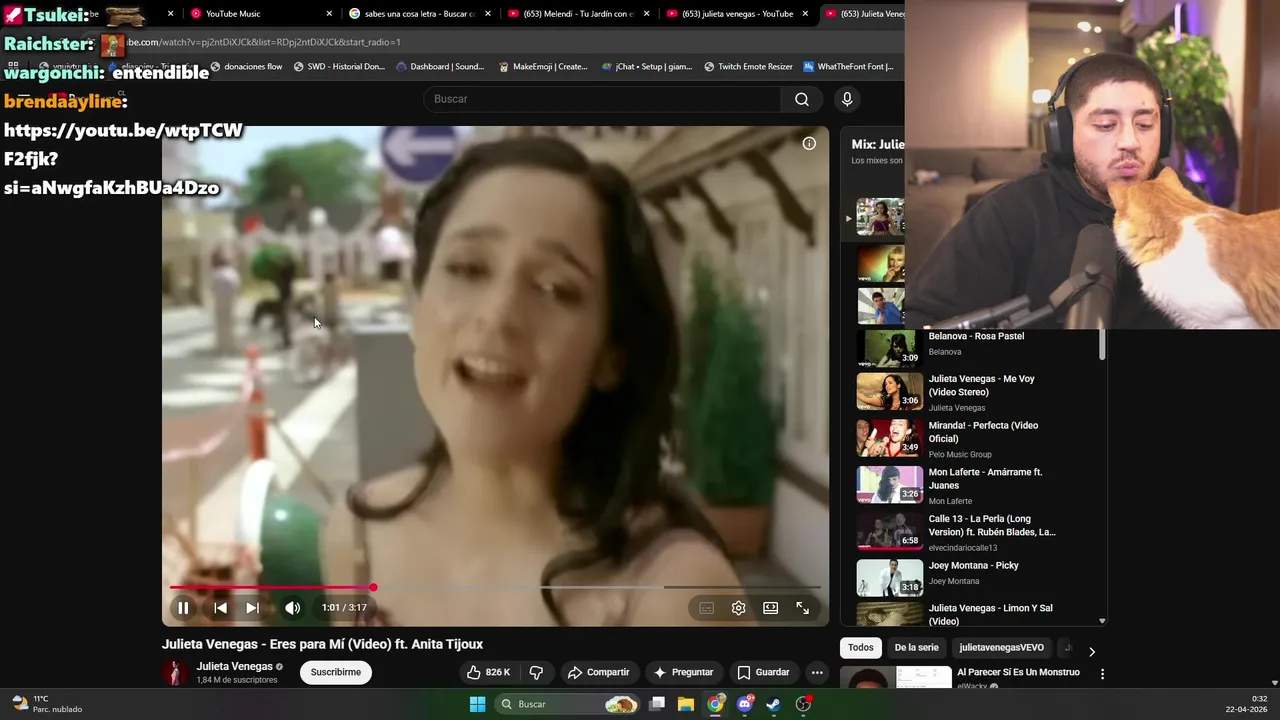Save the video with the Guardar button
The image size is (1280, 720).
(x=763, y=672)
